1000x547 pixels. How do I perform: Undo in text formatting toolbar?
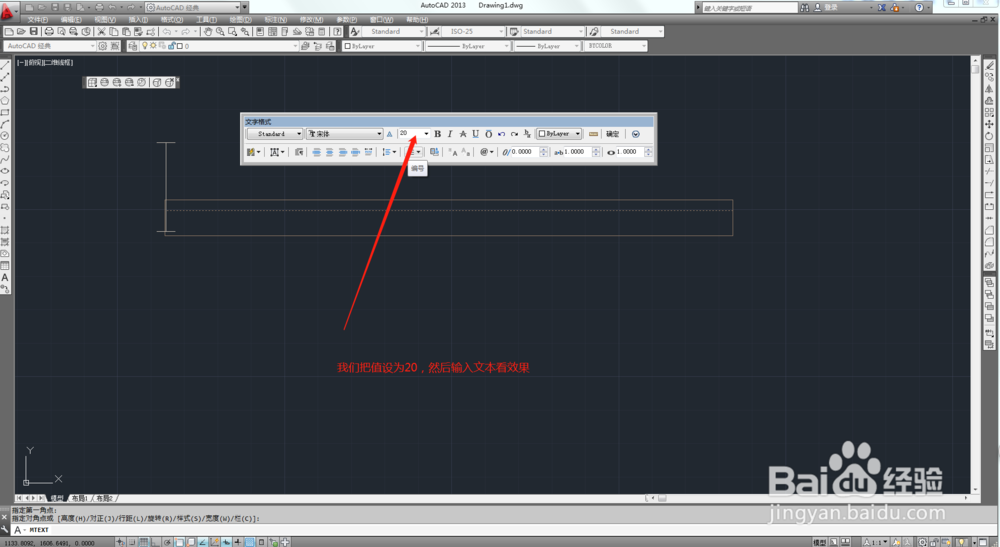[x=501, y=134]
